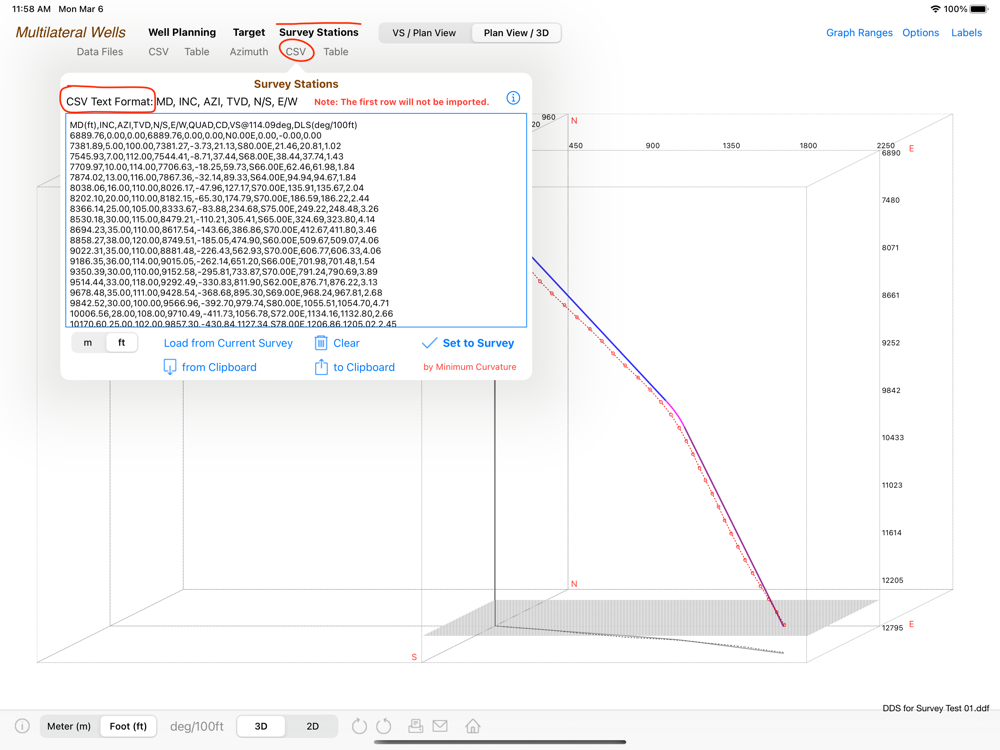This screenshot has width=1000, height=750.
Task: Click the CSV row starting 9022.31
Action: pos(225,251)
